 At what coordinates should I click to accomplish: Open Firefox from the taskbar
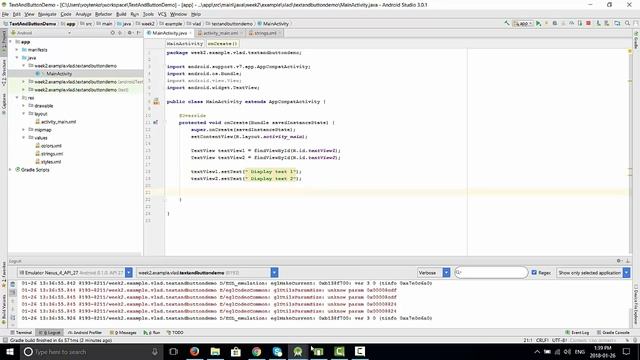(x=194, y=351)
